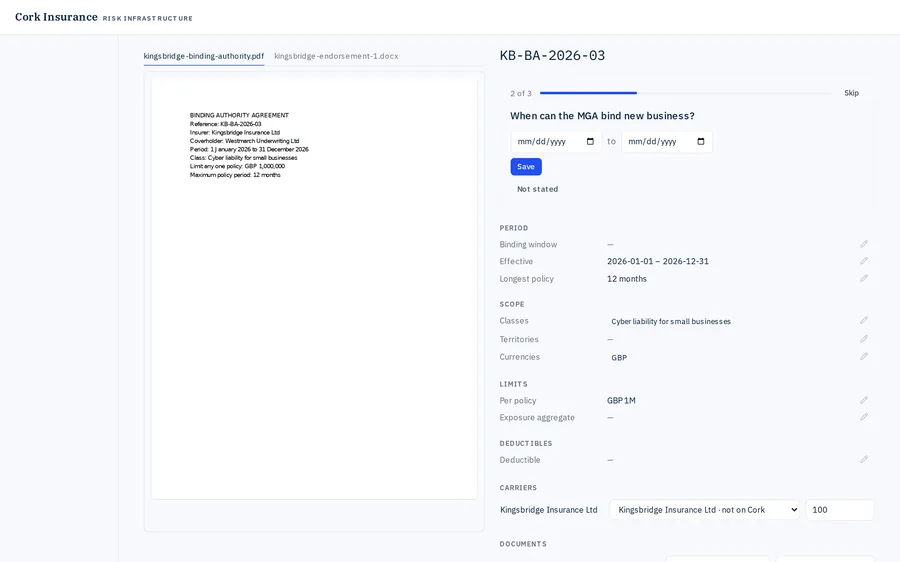Mark binding window as Not stated
This screenshot has height=562, width=900.
pyautogui.click(x=537, y=189)
